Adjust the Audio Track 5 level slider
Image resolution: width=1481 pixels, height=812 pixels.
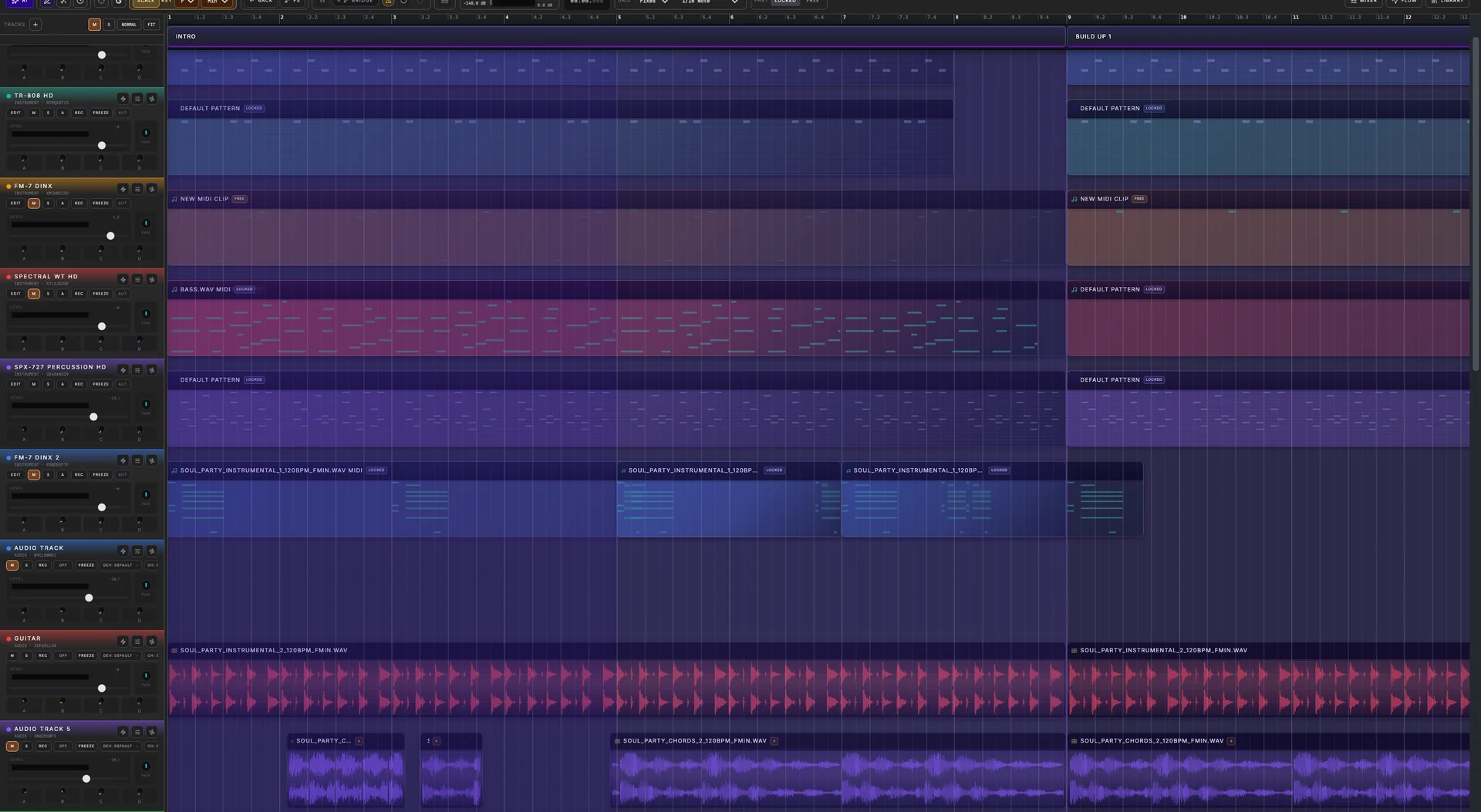coord(86,779)
